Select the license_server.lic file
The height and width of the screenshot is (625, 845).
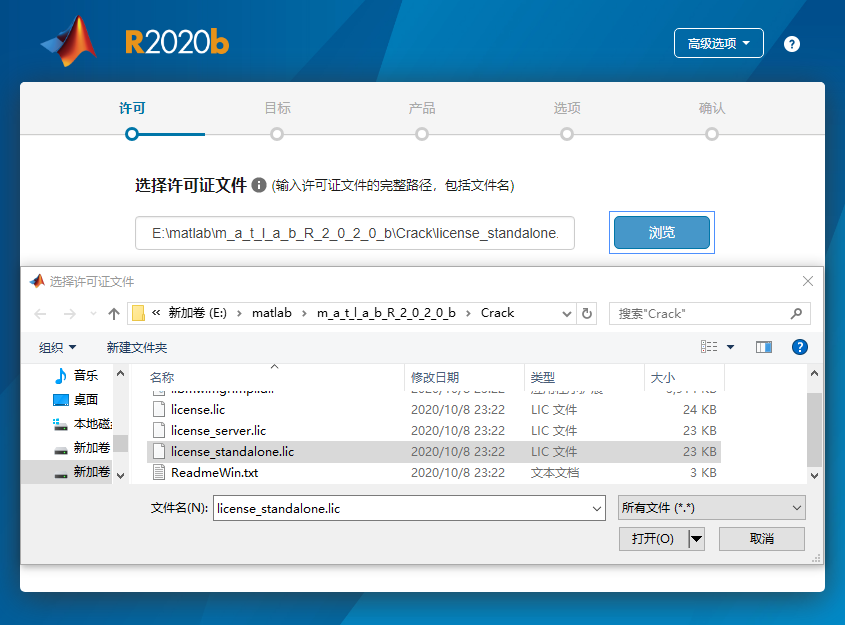pyautogui.click(x=218, y=430)
